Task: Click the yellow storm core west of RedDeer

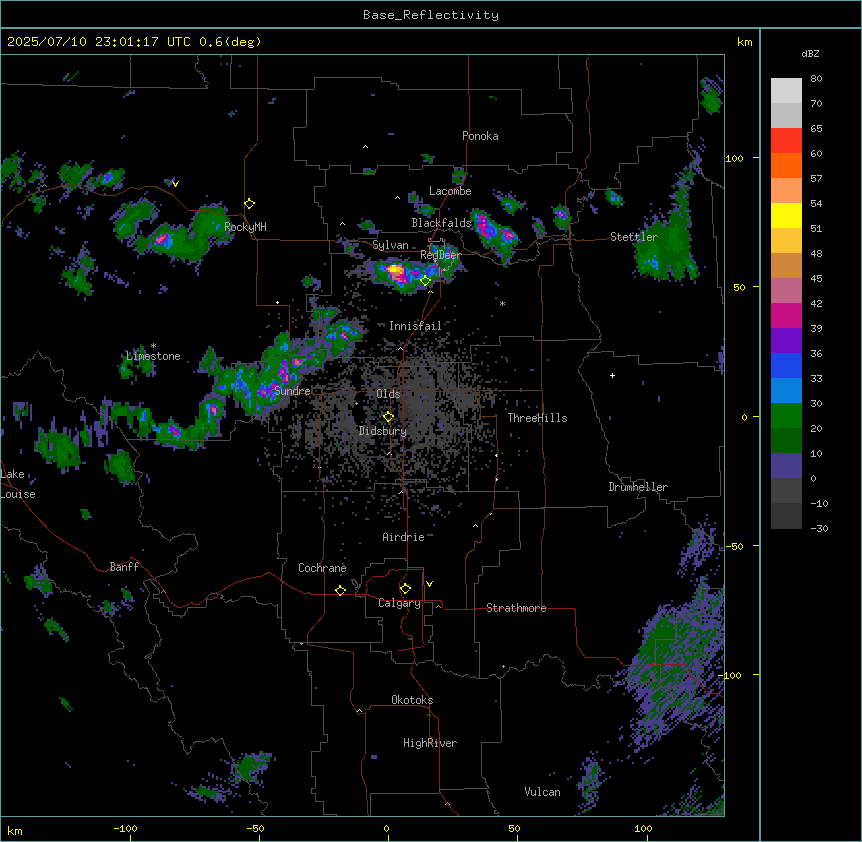Action: coord(395,270)
